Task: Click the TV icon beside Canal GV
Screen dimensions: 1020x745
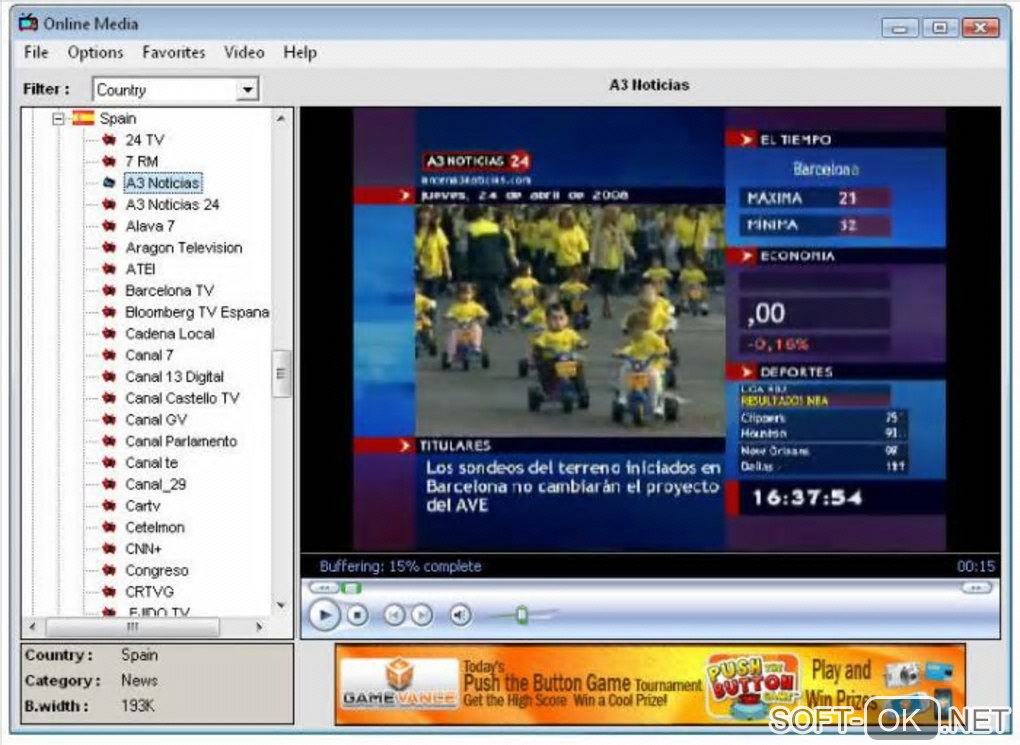Action: coord(109,419)
